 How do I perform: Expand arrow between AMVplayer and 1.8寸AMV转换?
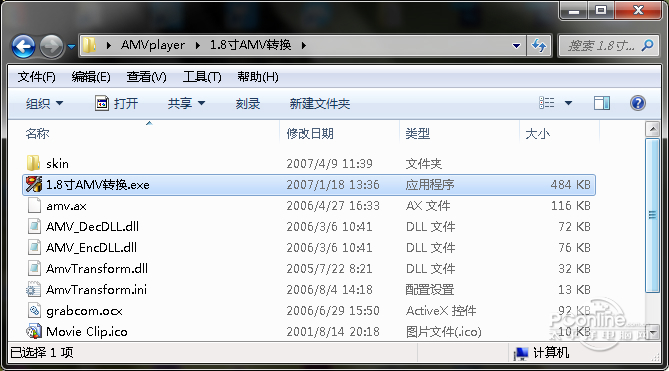198,45
